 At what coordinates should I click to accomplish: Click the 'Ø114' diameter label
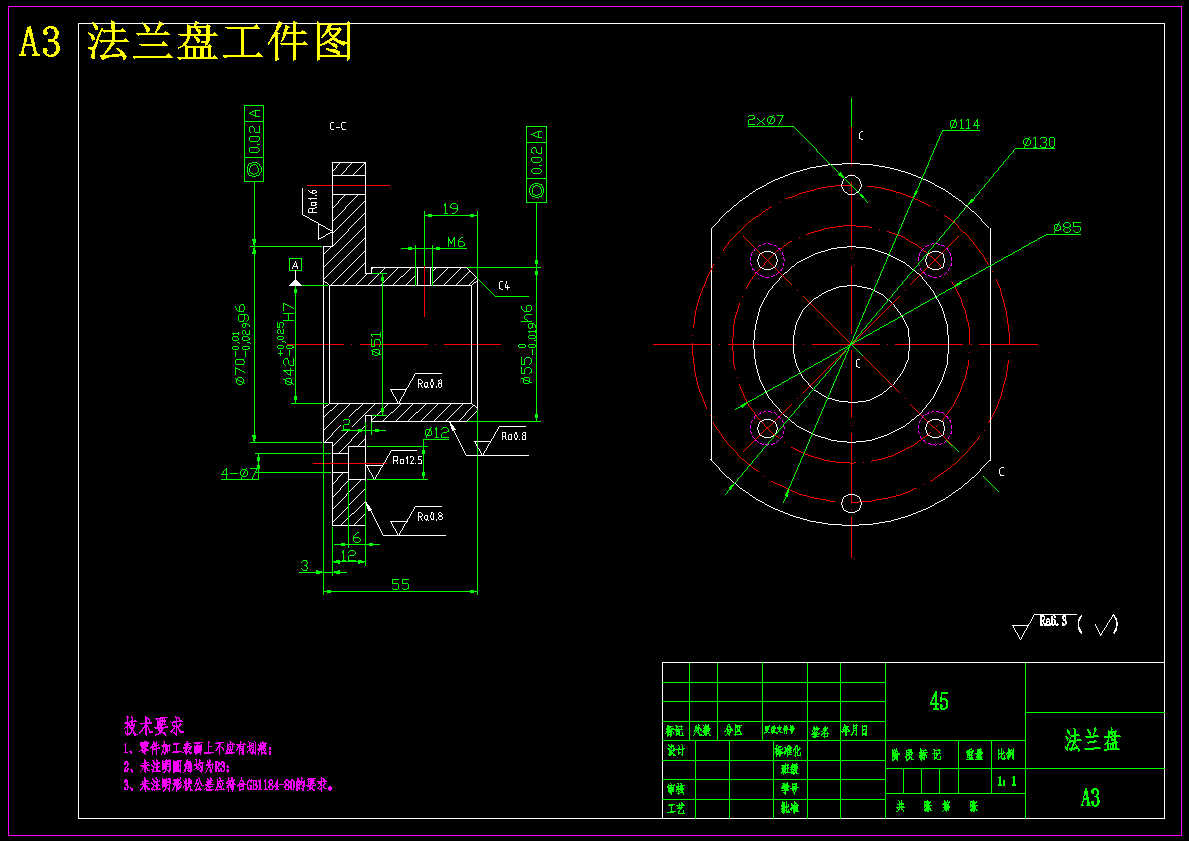click(x=964, y=124)
